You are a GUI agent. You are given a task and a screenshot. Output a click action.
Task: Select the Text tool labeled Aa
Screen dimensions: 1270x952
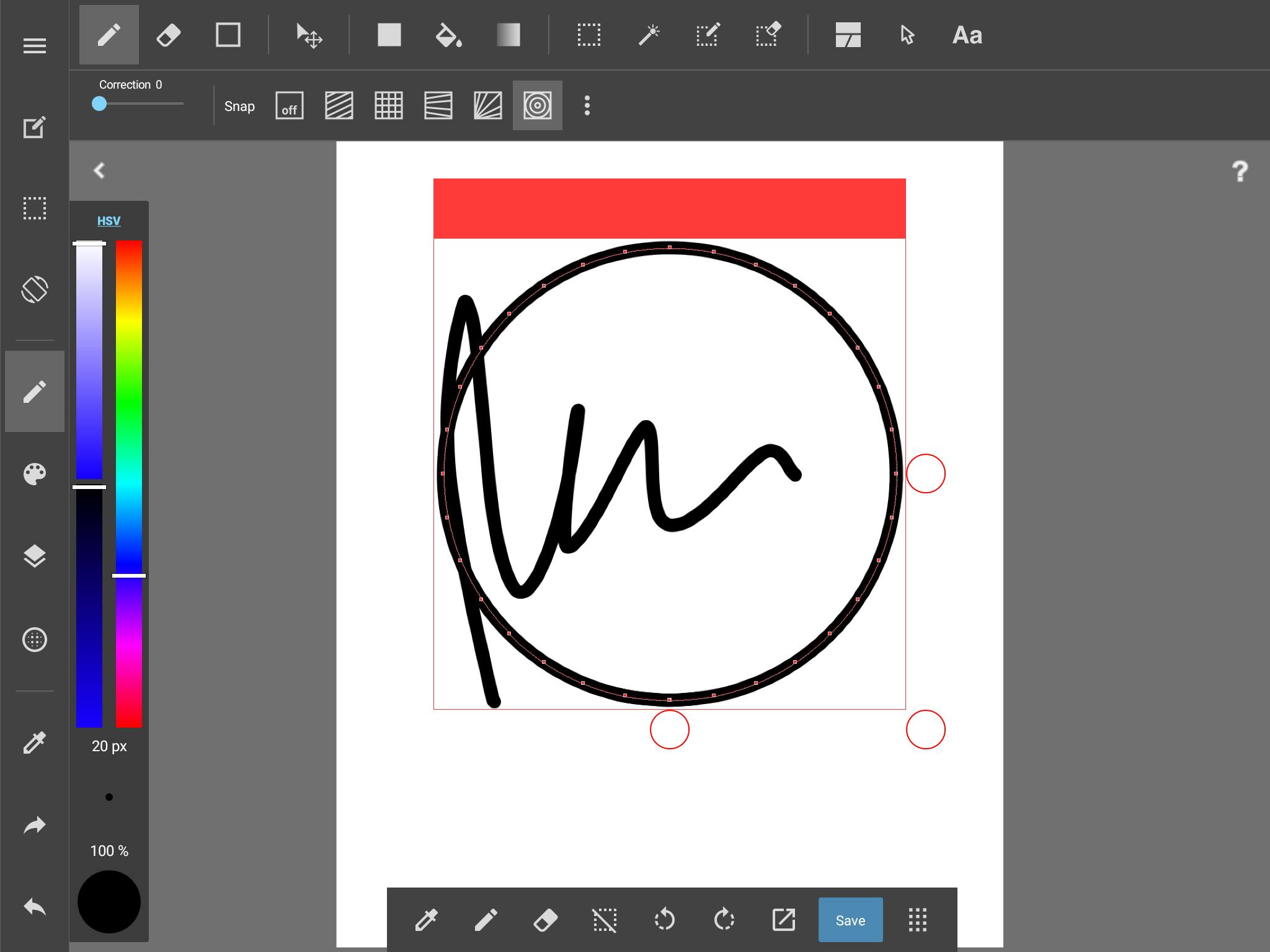[967, 35]
